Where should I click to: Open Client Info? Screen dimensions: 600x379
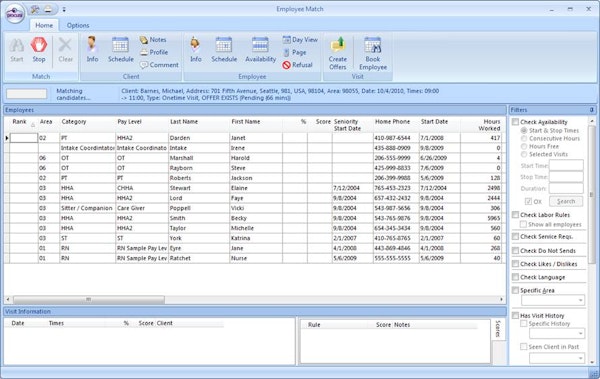pyautogui.click(x=92, y=50)
